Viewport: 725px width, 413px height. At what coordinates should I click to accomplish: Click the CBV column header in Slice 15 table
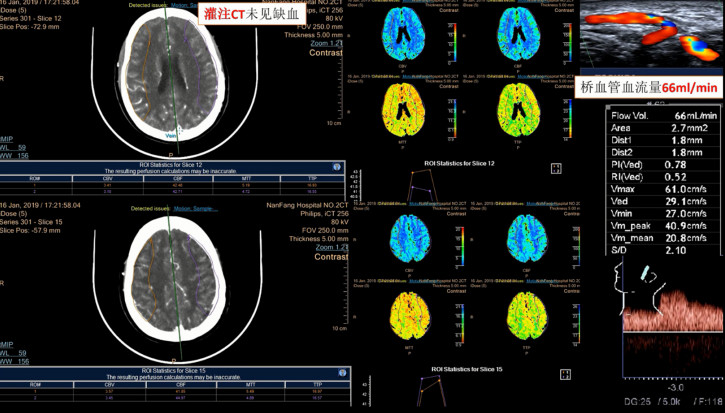point(110,384)
